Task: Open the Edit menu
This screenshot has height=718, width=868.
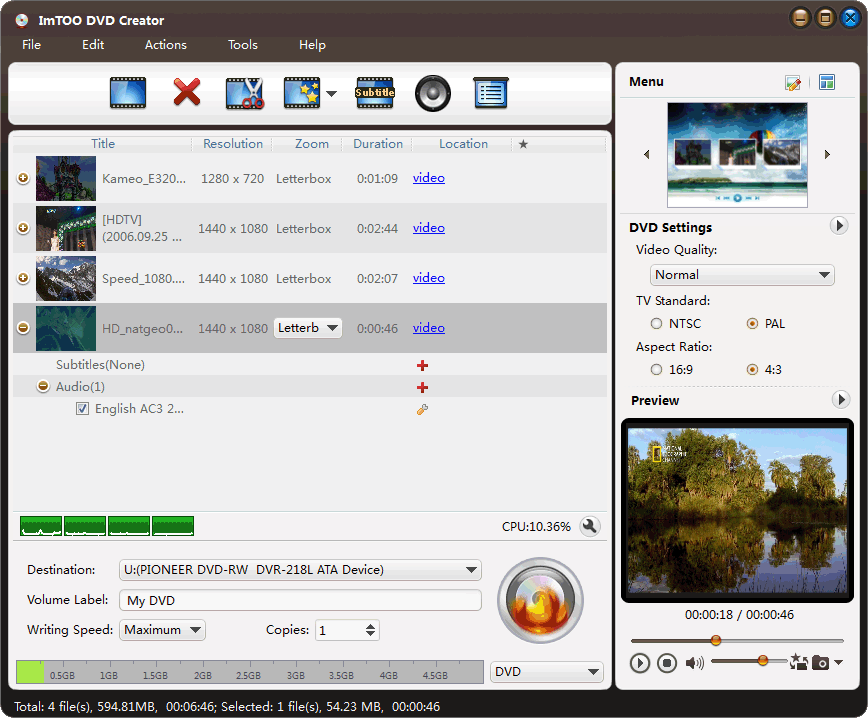Action: (93, 45)
